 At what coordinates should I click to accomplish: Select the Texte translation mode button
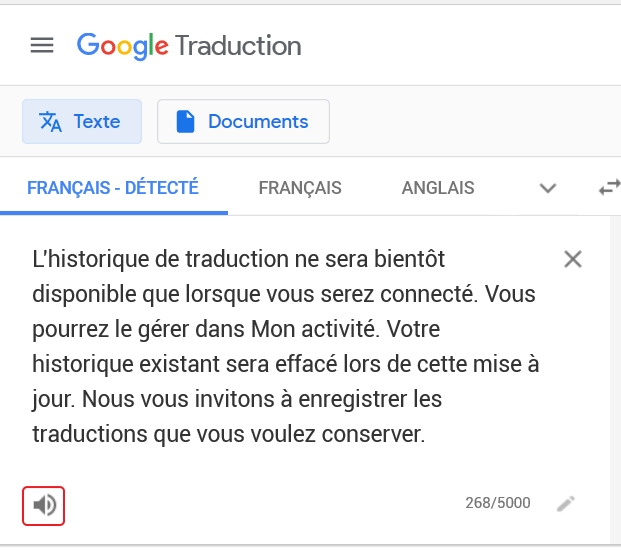click(x=82, y=122)
